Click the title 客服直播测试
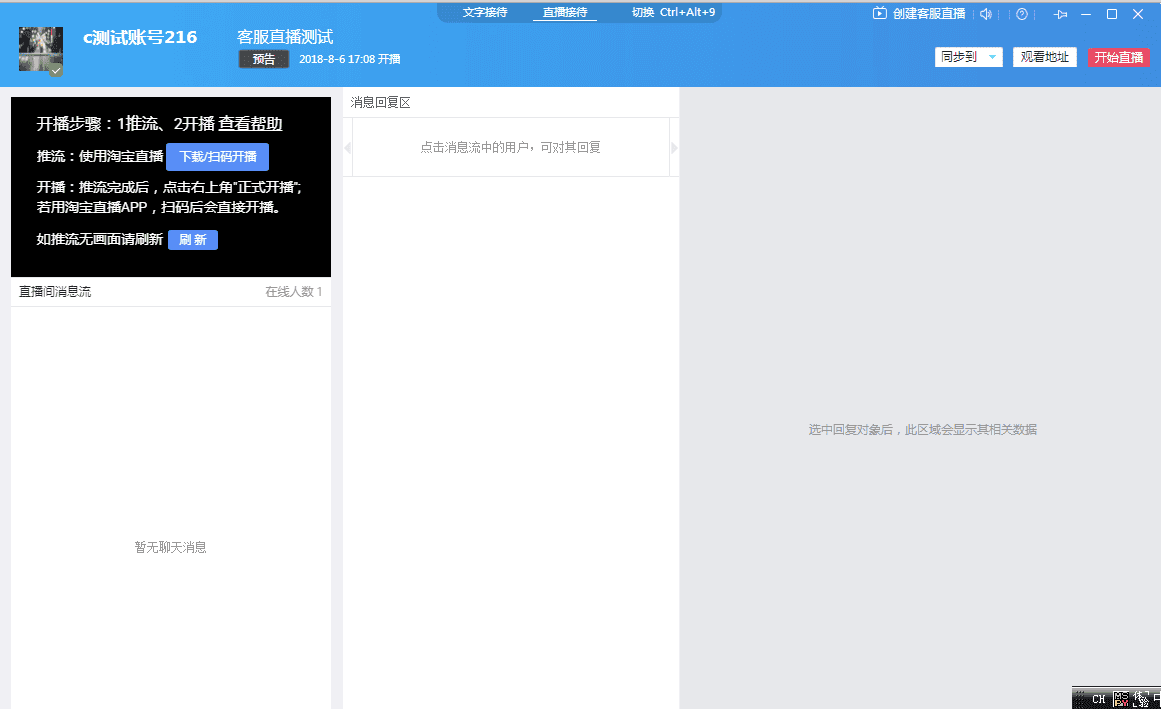Viewport: 1161px width, 709px height. [x=285, y=37]
